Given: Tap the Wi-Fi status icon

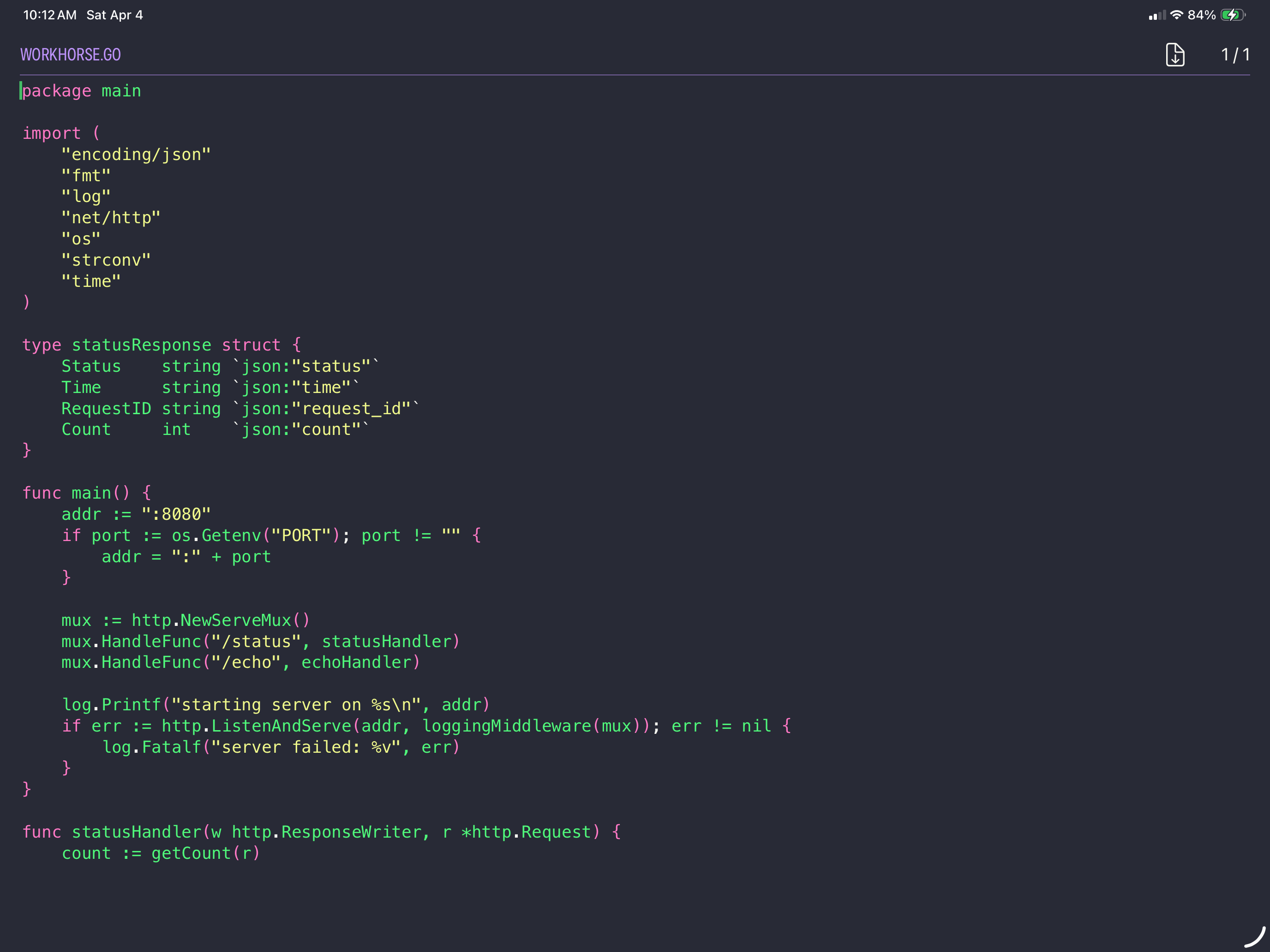Looking at the screenshot, I should point(1176,15).
